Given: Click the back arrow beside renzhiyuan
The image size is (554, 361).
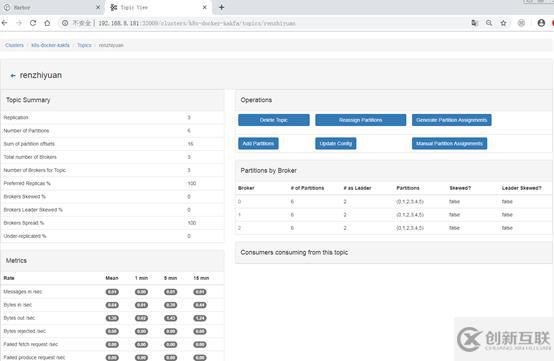Looking at the screenshot, I should coord(13,76).
